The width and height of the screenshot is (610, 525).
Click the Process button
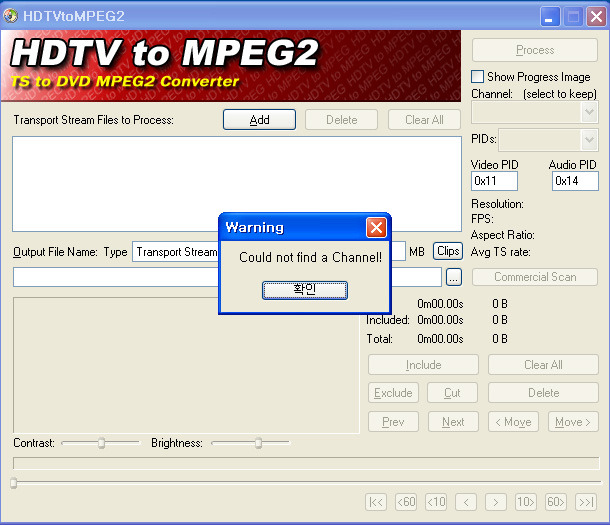pos(535,50)
